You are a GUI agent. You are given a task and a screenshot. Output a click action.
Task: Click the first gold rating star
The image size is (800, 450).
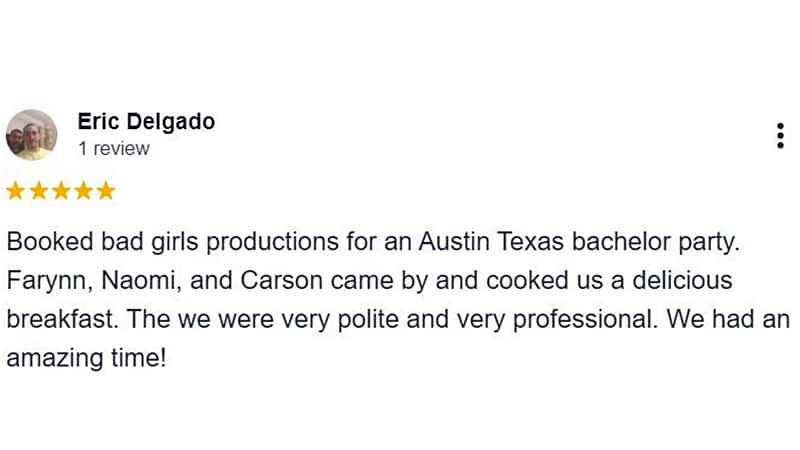pos(16,190)
